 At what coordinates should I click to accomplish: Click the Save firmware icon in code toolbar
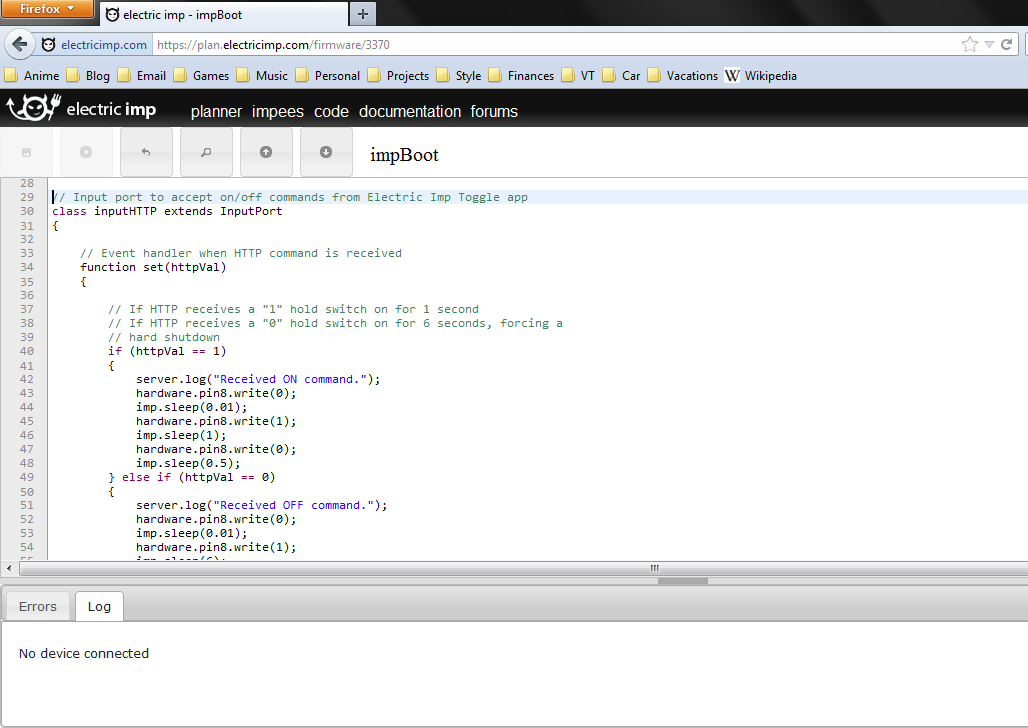[27, 152]
